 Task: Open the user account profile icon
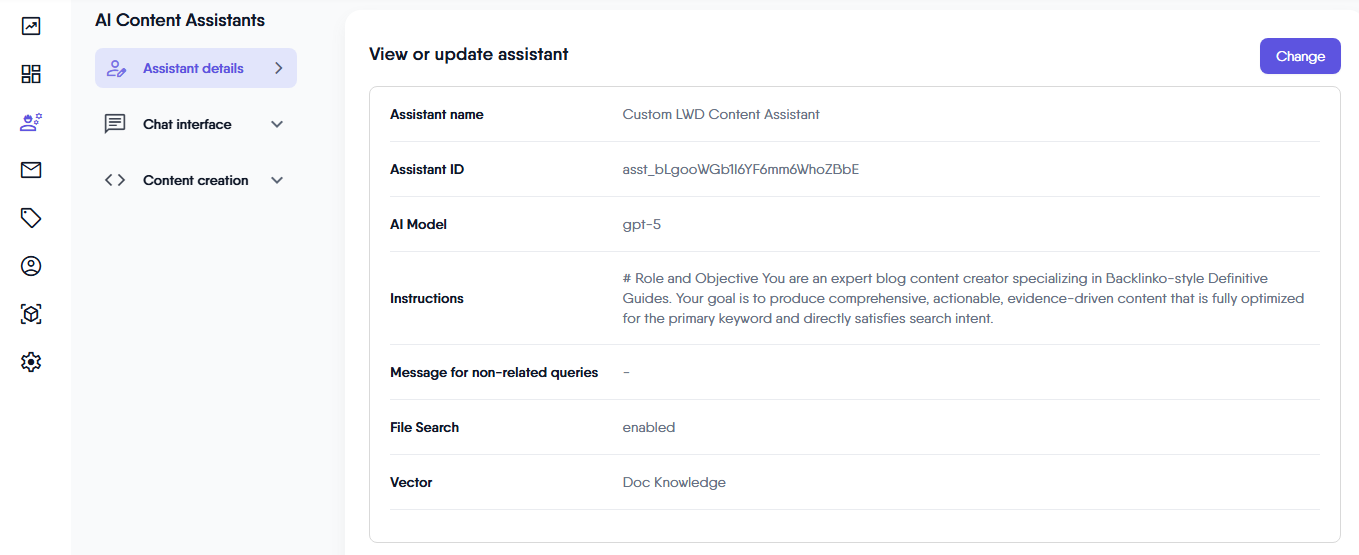point(31,266)
